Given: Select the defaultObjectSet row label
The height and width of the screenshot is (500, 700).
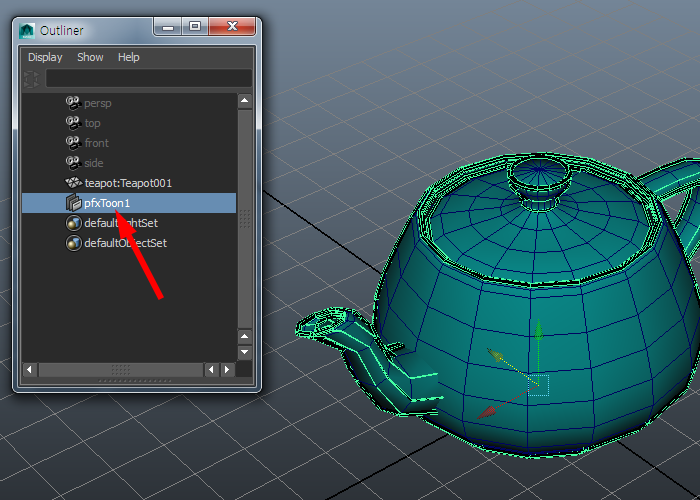Looking at the screenshot, I should click(125, 243).
